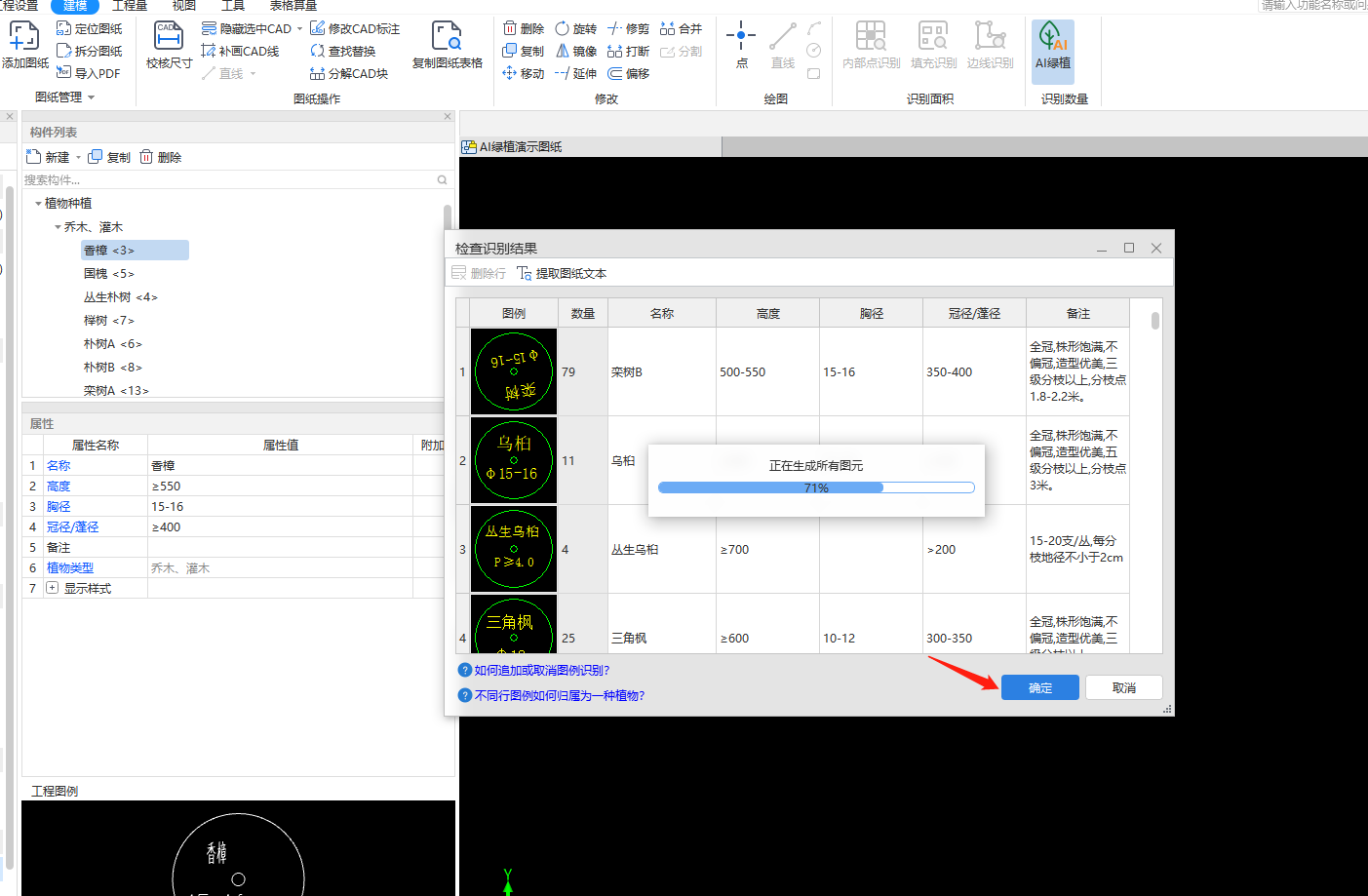Open the 图纸管理 group dropdown
Image resolution: width=1368 pixels, height=896 pixels.
tap(91, 97)
